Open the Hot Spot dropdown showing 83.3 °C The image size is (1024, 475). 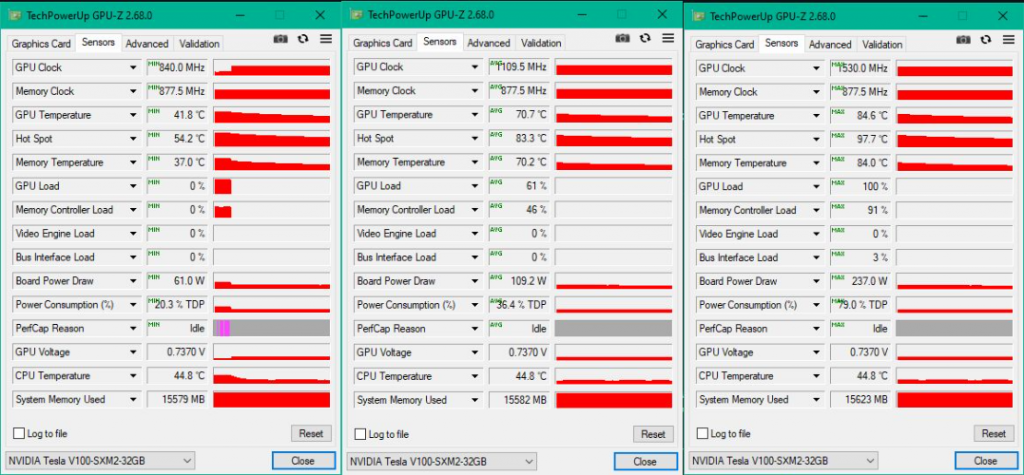coord(475,139)
